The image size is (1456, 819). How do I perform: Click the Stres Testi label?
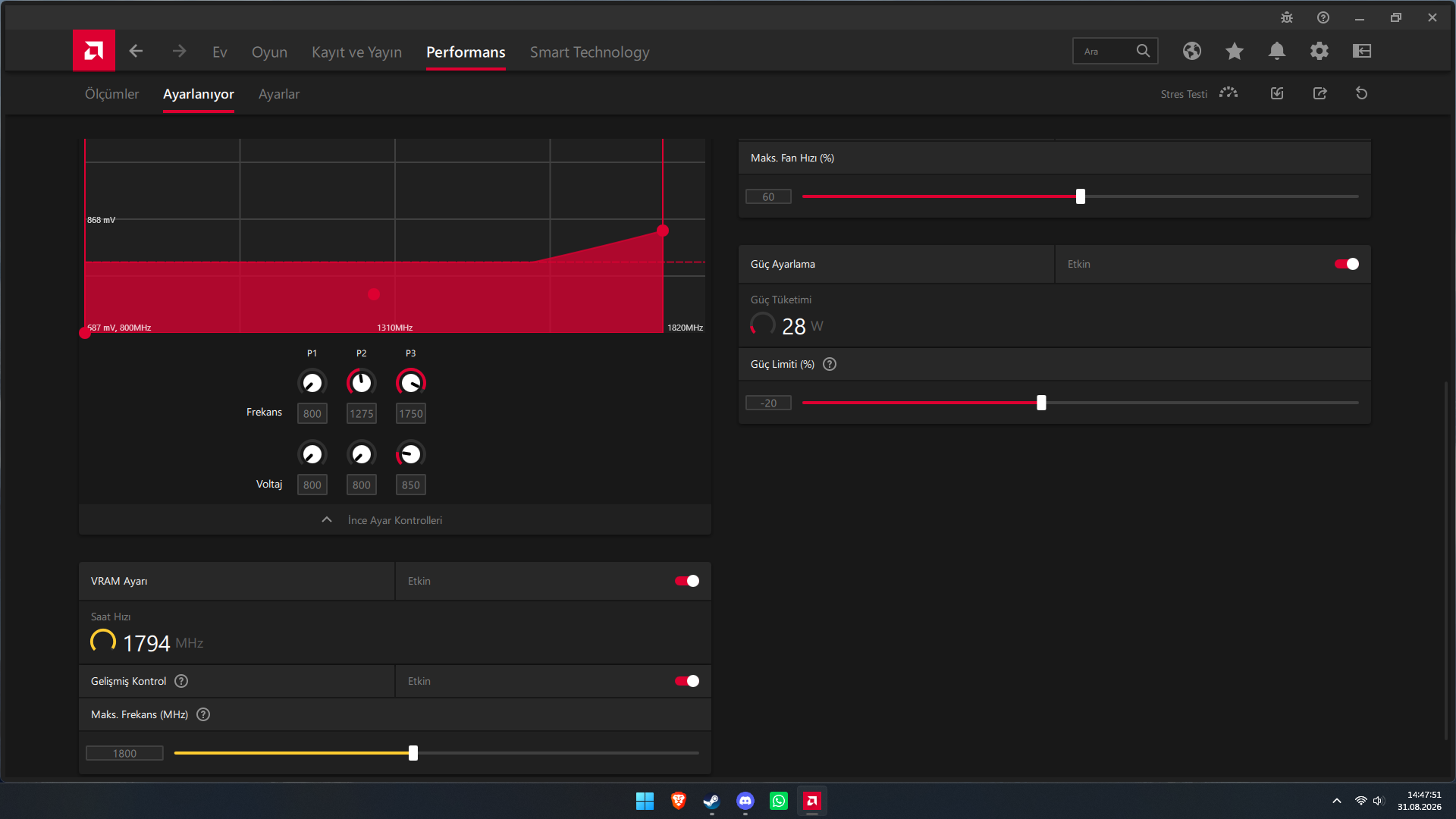tap(1184, 94)
